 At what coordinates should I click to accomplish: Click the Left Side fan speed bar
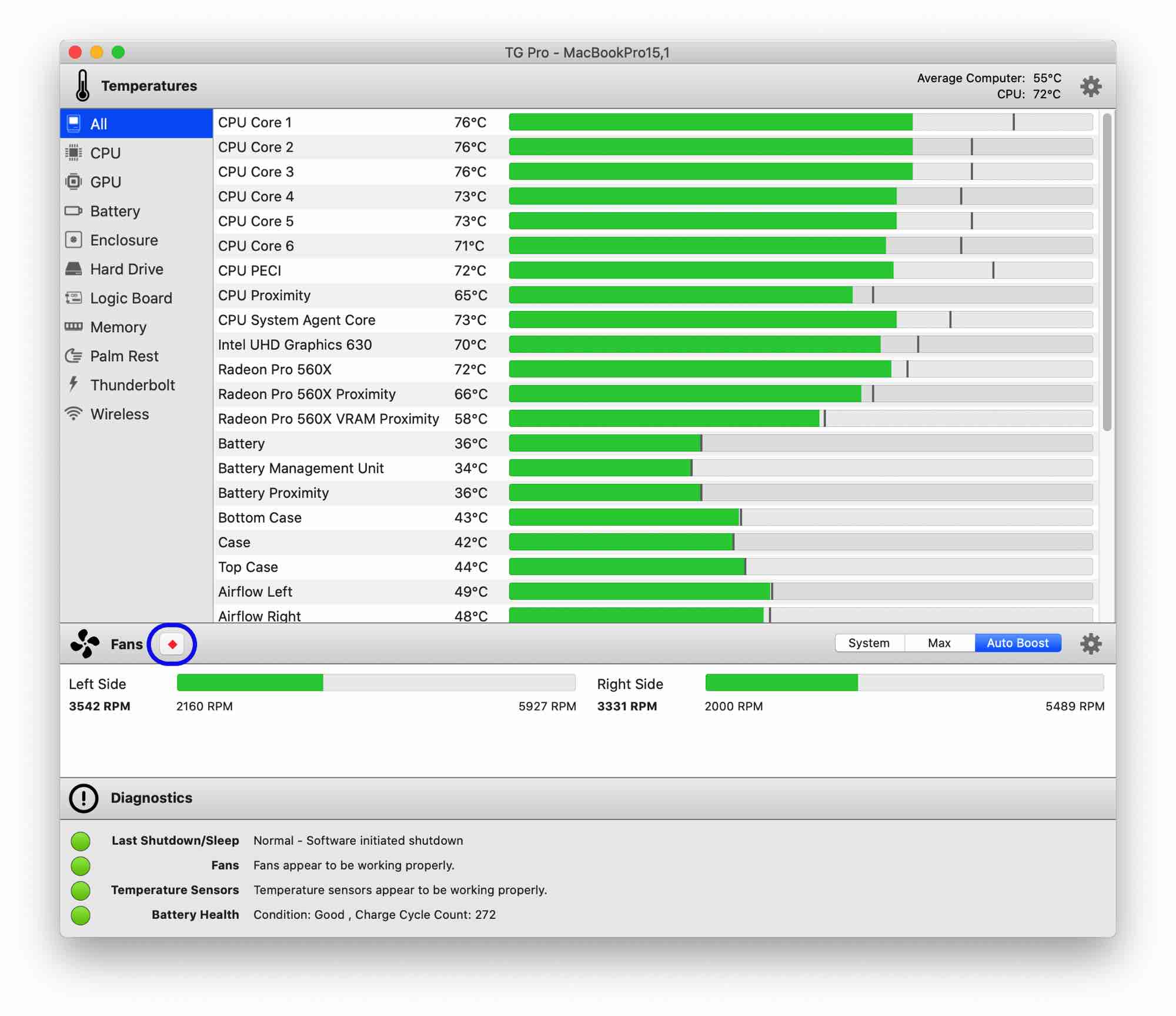[x=376, y=683]
